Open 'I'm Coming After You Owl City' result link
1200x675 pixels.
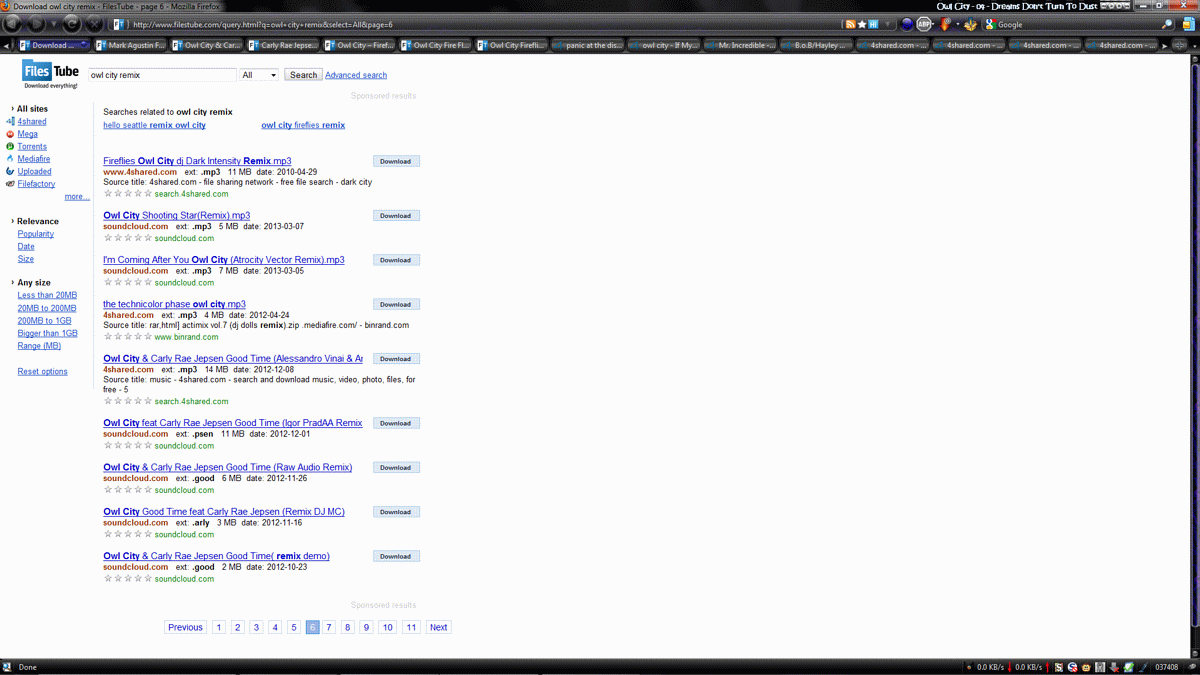tap(224, 260)
